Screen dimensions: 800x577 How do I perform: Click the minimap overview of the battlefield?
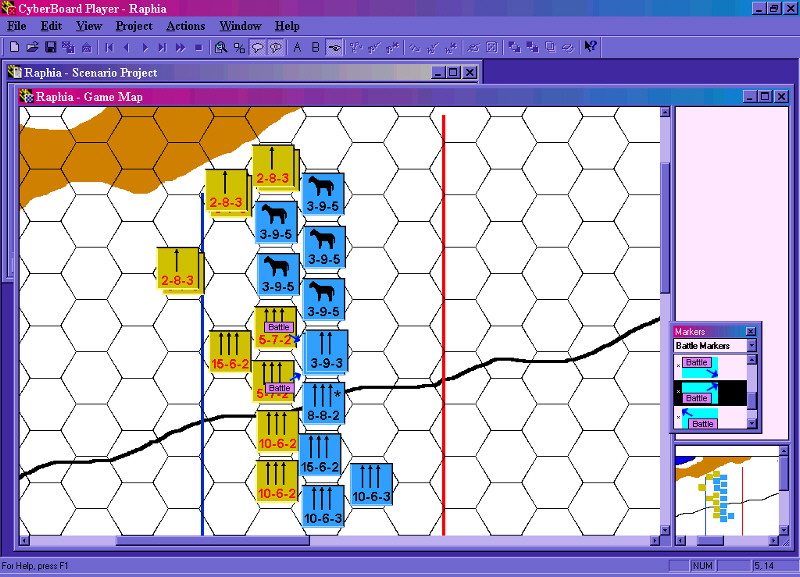727,490
